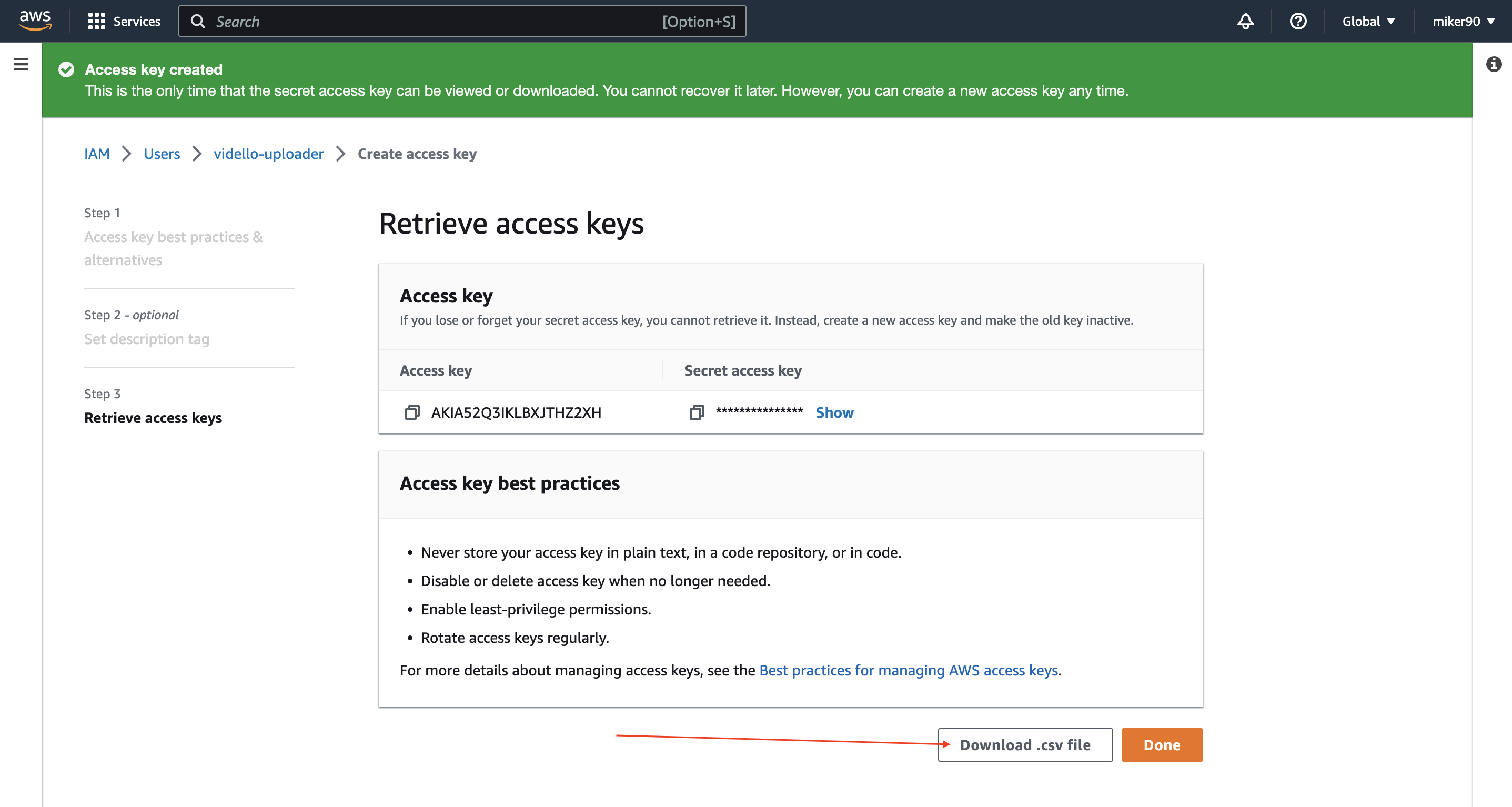Click the Done button
This screenshot has width=1512, height=807.
[x=1162, y=745]
